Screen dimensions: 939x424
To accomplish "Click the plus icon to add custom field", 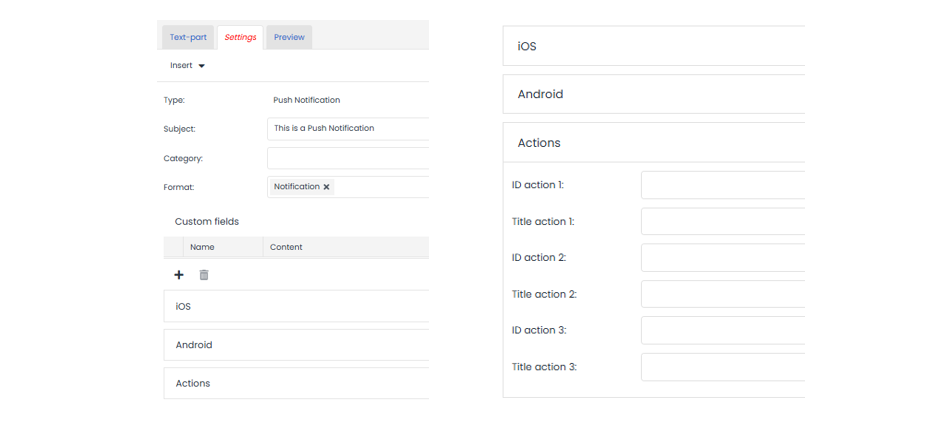I will (x=179, y=275).
